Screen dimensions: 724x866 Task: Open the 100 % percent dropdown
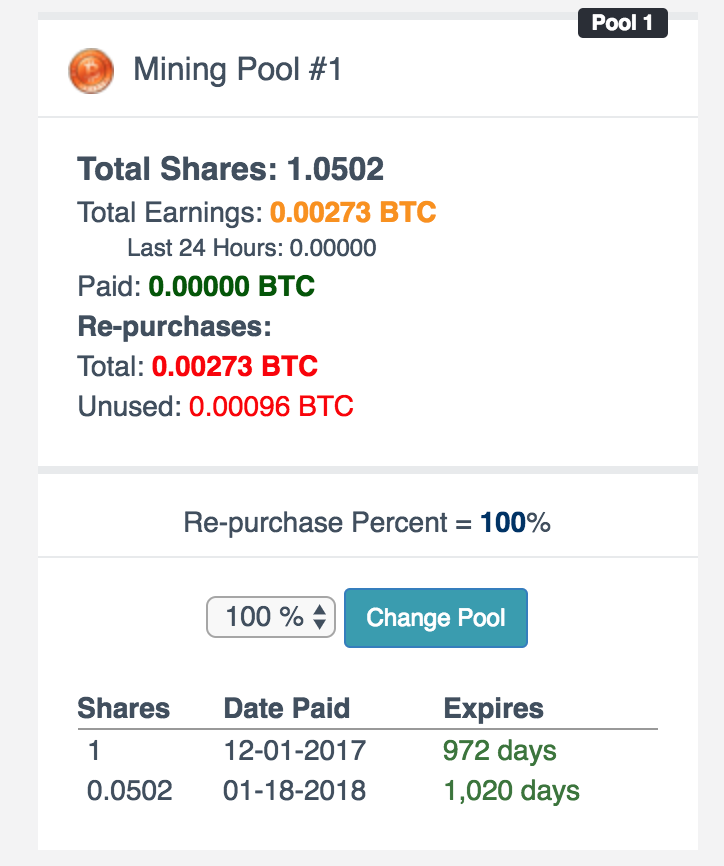tap(271, 617)
